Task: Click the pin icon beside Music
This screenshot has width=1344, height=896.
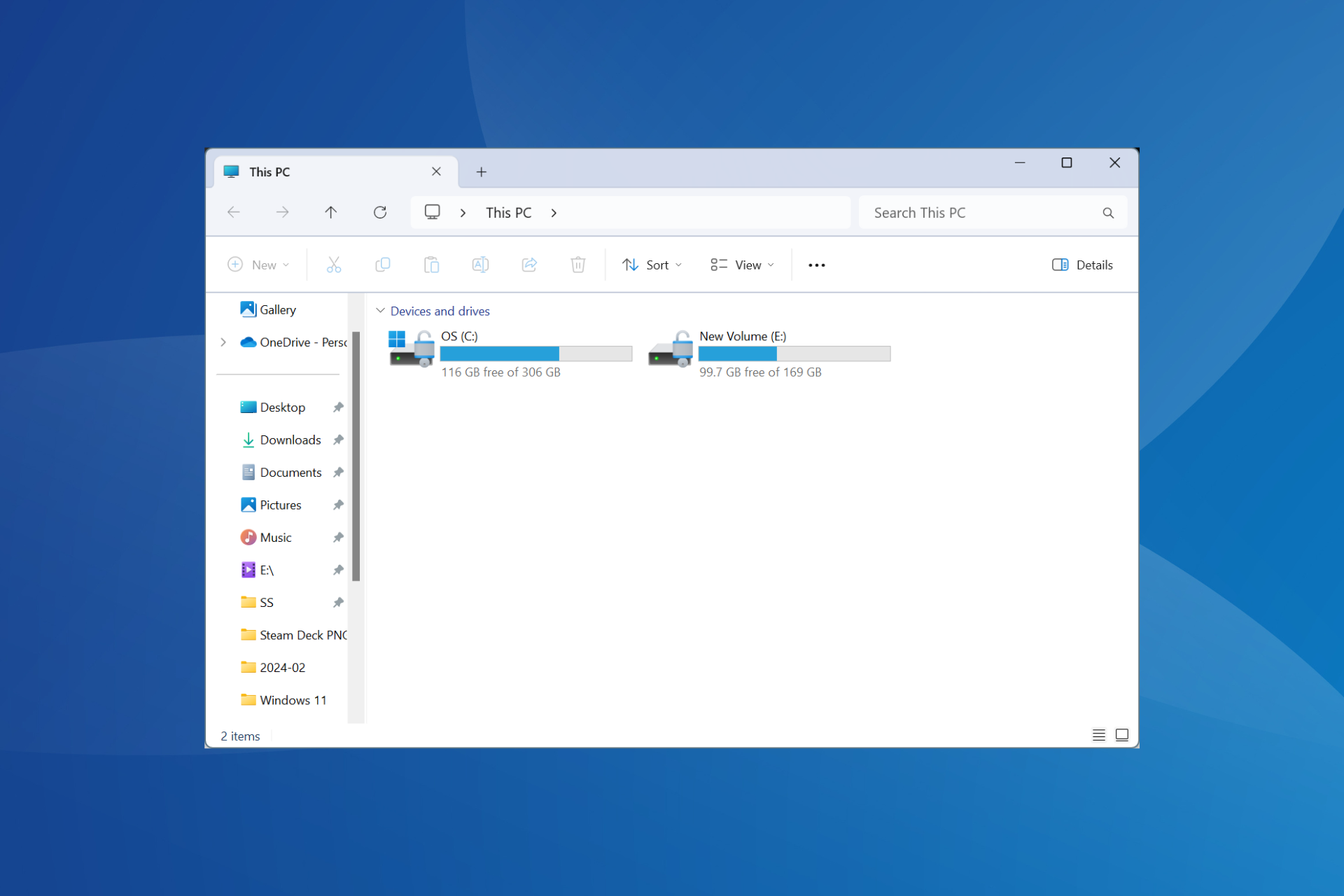Action: [x=338, y=538]
